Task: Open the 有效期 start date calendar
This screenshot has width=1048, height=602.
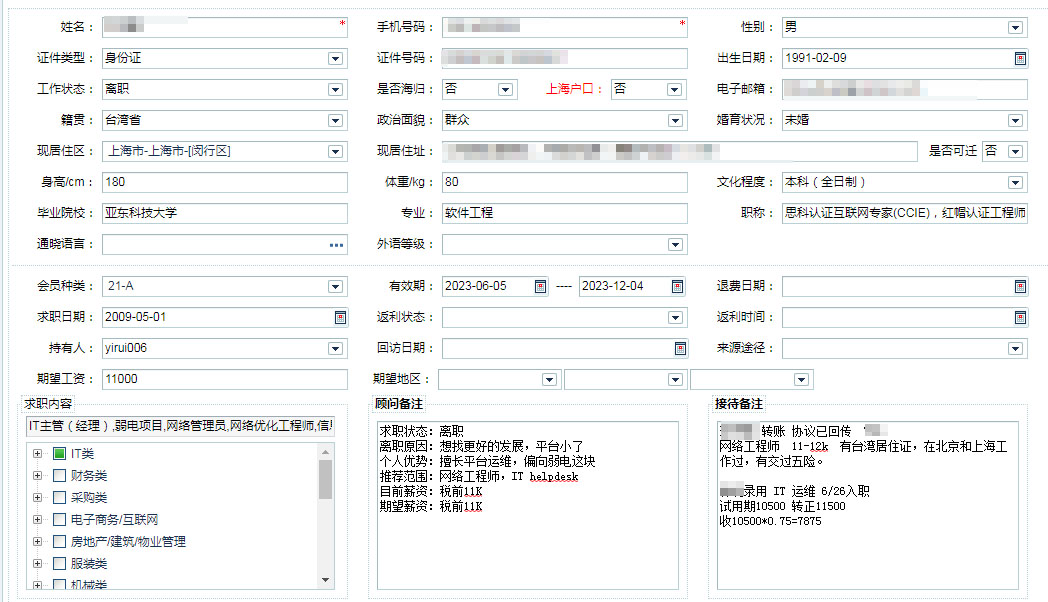Action: point(540,287)
